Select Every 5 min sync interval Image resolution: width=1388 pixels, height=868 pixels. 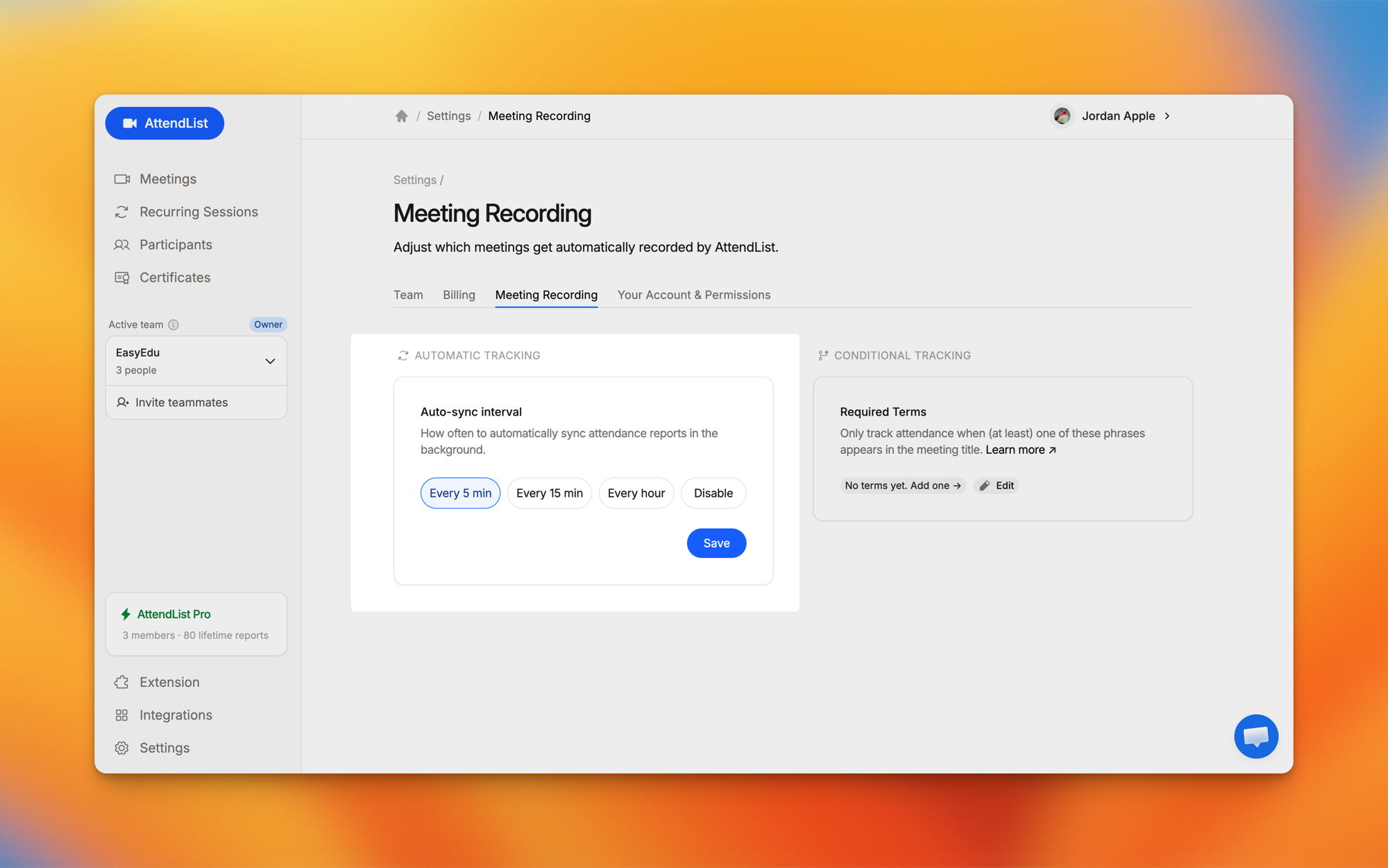click(x=460, y=493)
